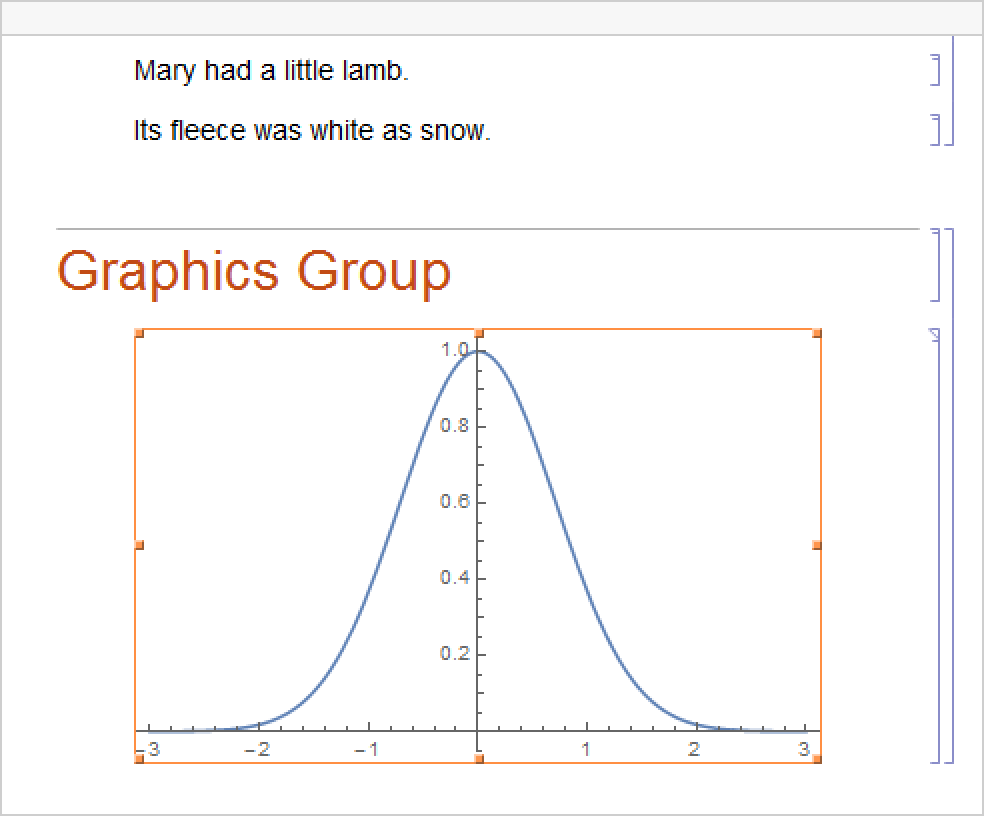Select the 'Graphics Group' heading cell bracket
This screenshot has height=816, width=984.
[x=937, y=265]
